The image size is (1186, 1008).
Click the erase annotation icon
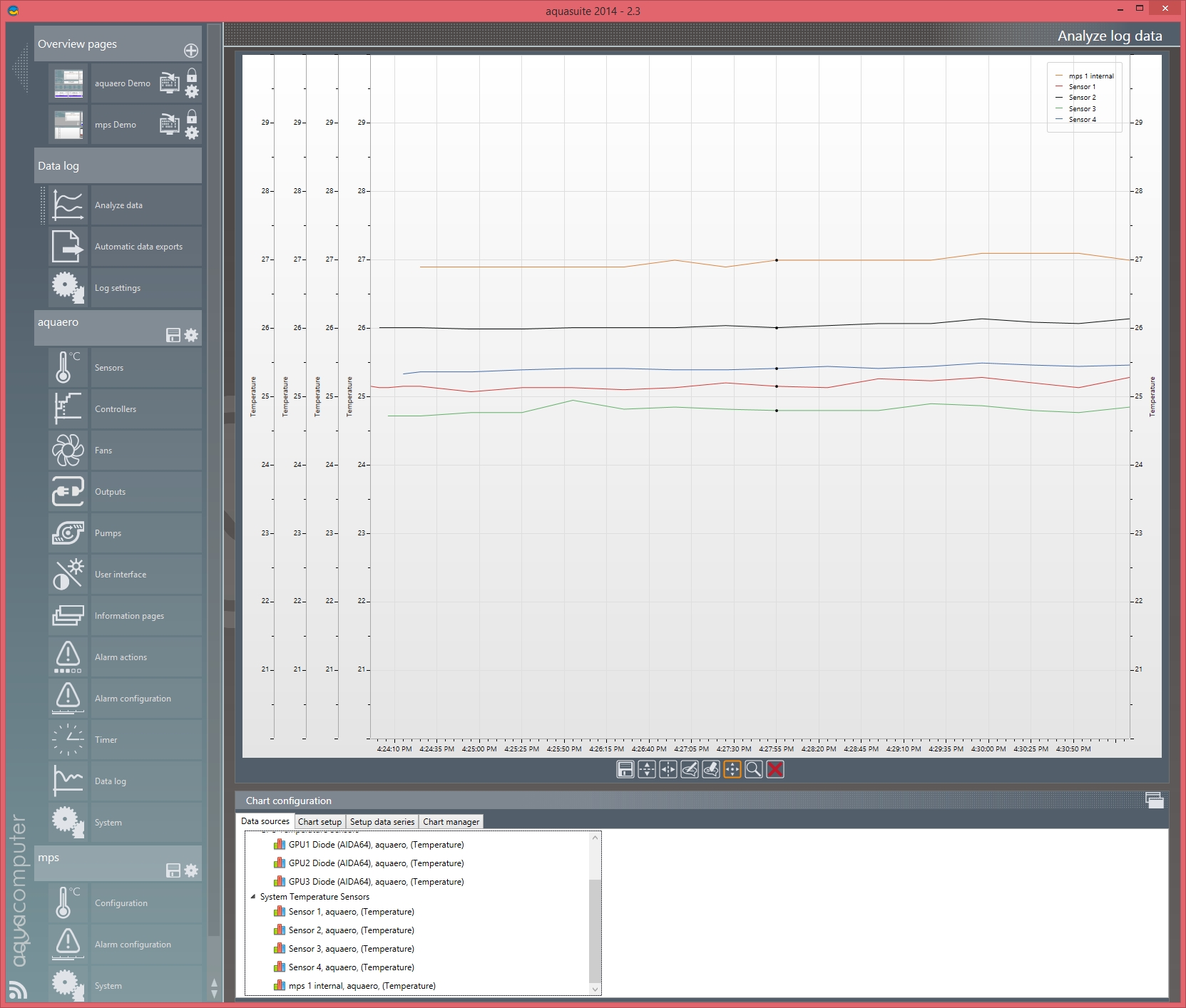pos(710,769)
